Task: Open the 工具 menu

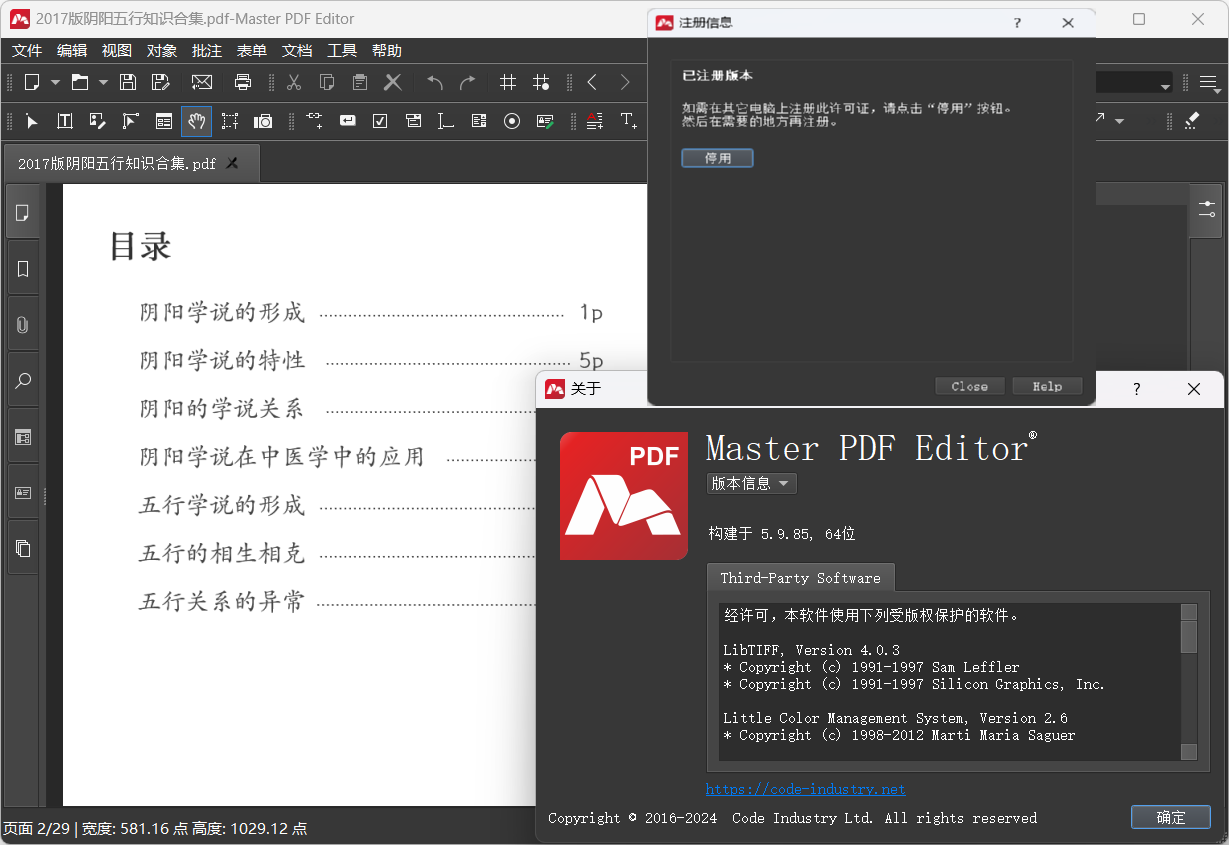Action: 342,51
